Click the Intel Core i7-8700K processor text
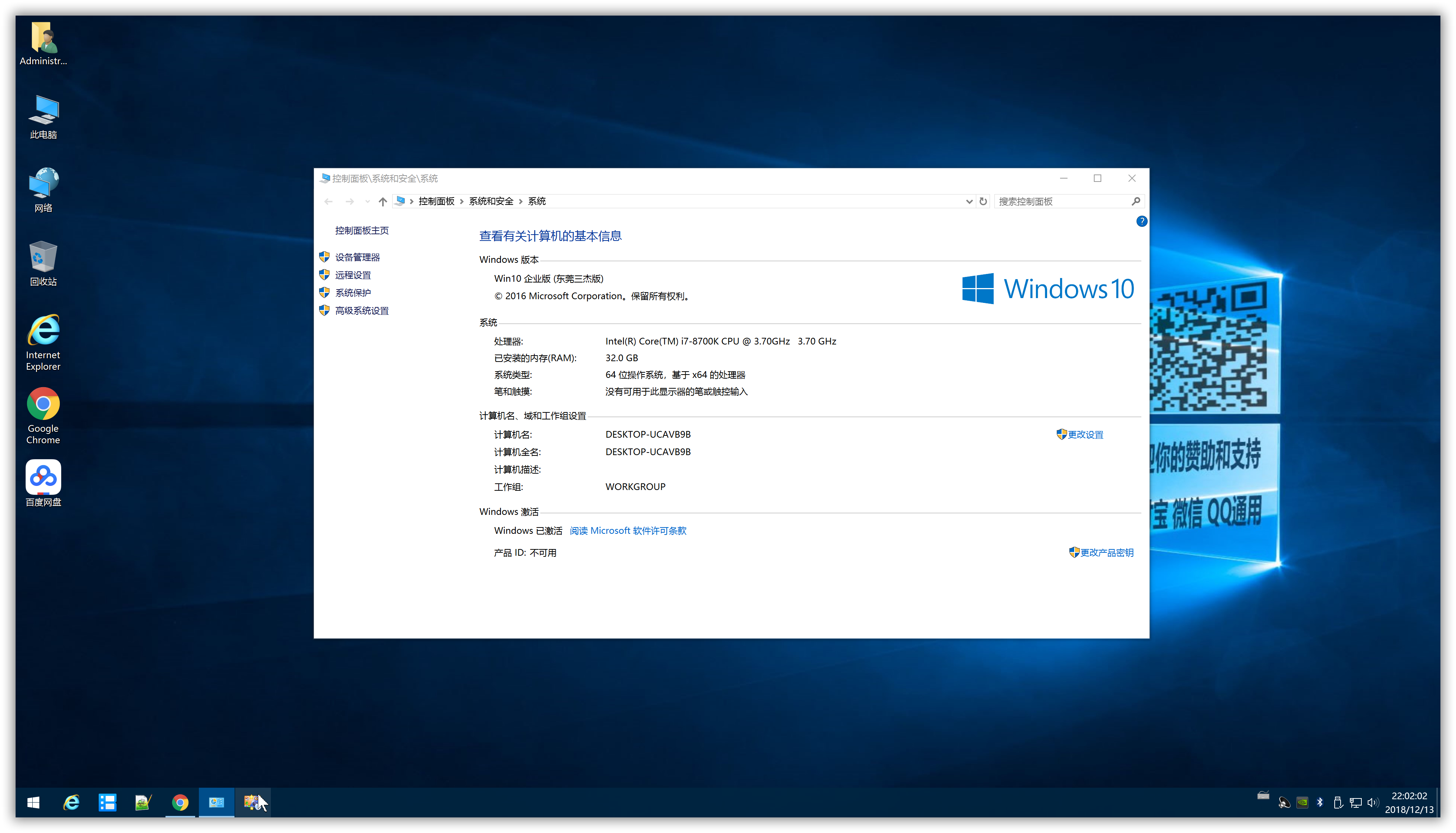This screenshot has height=833, width=1456. 721,342
